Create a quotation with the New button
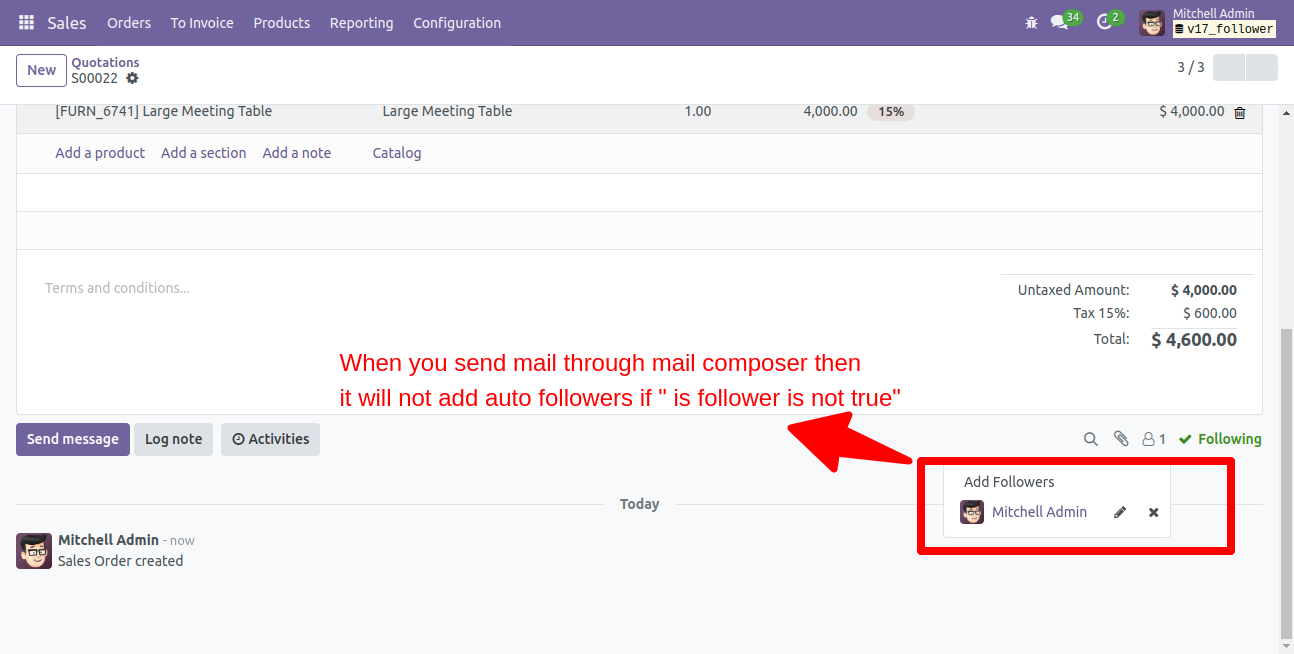 tap(41, 69)
